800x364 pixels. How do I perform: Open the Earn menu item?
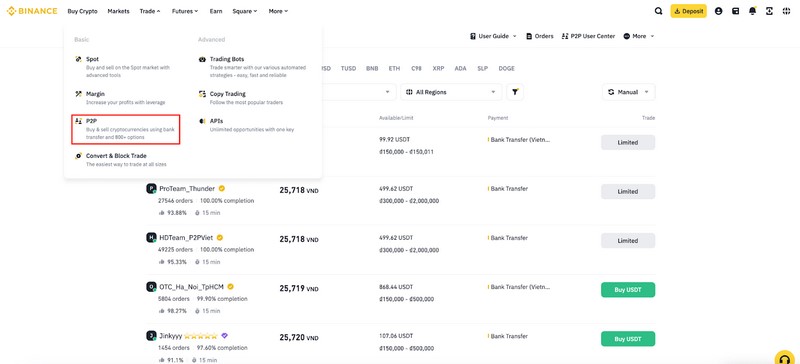(x=216, y=11)
